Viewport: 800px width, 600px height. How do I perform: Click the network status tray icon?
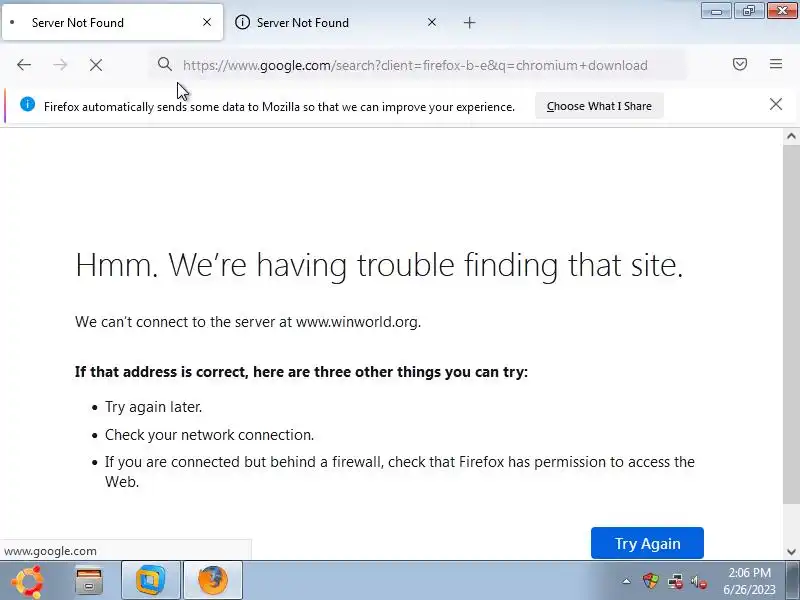(675, 581)
